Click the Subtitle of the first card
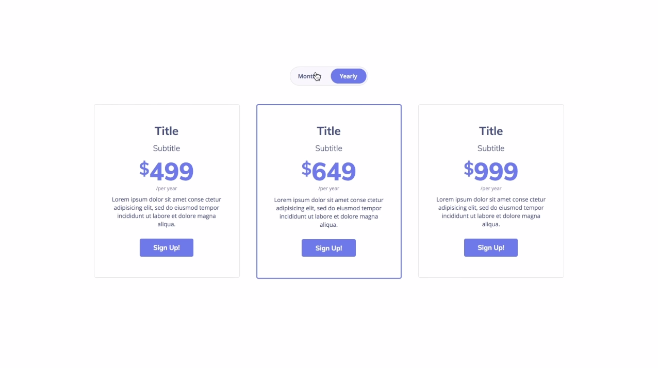The image size is (658, 368). pyautogui.click(x=167, y=148)
